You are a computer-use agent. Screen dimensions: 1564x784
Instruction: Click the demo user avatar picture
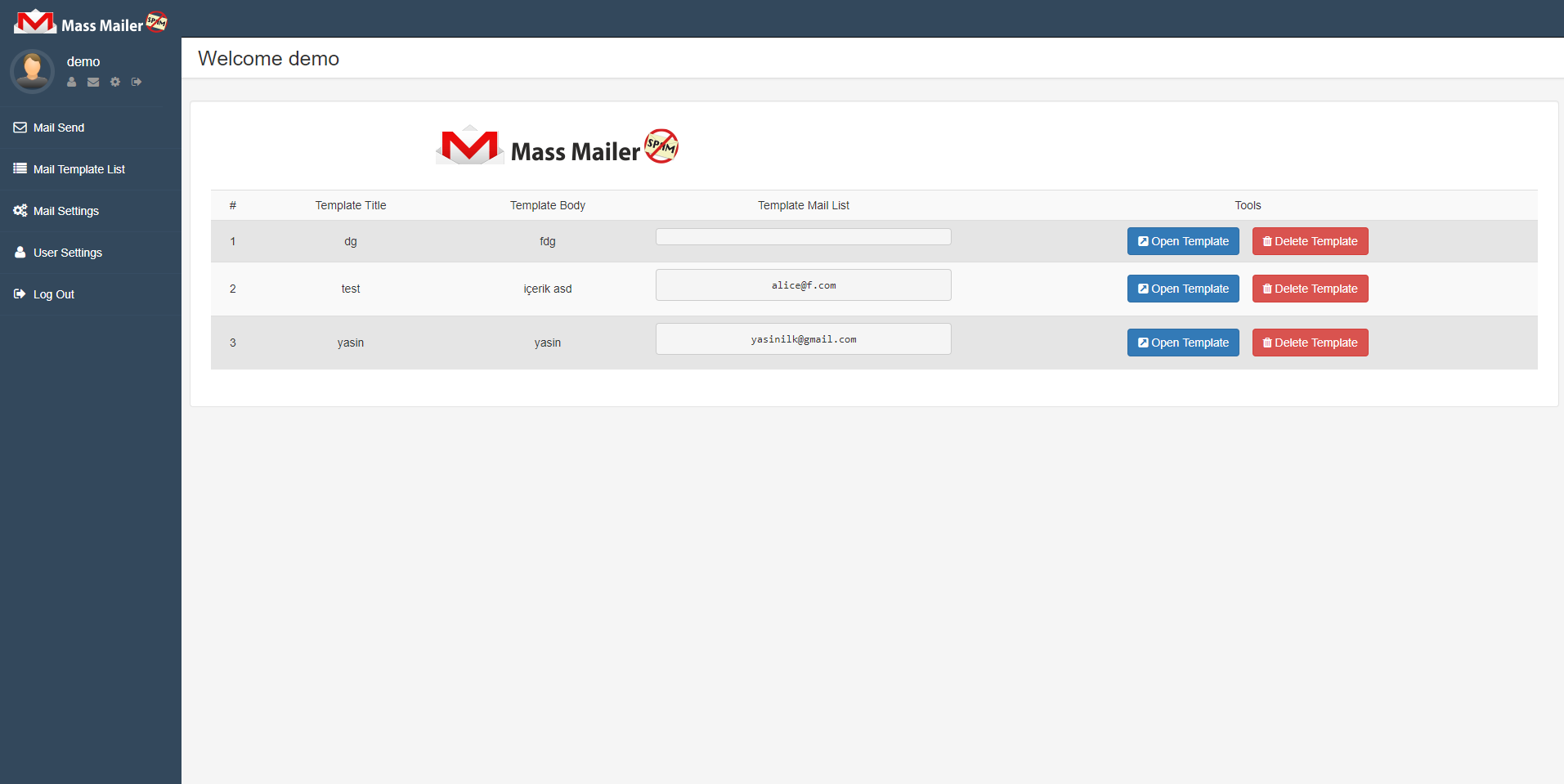33,71
